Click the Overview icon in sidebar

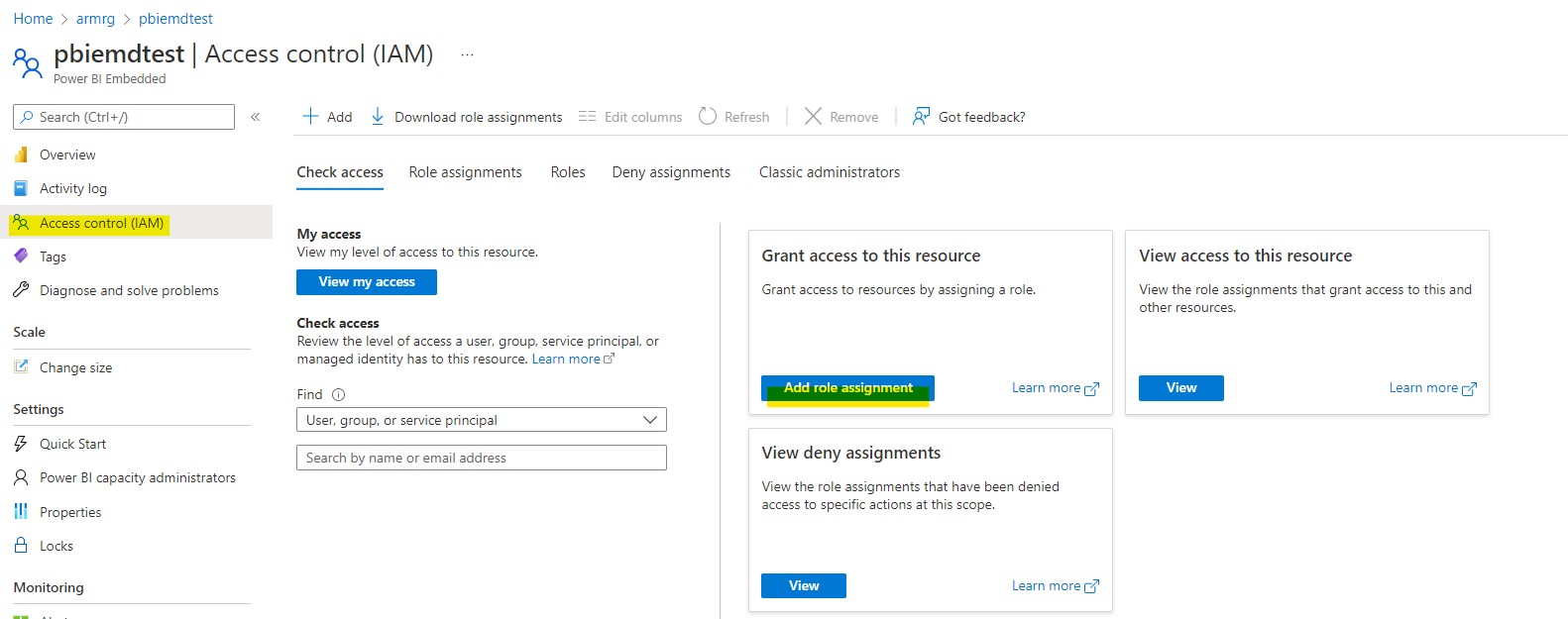[x=21, y=155]
